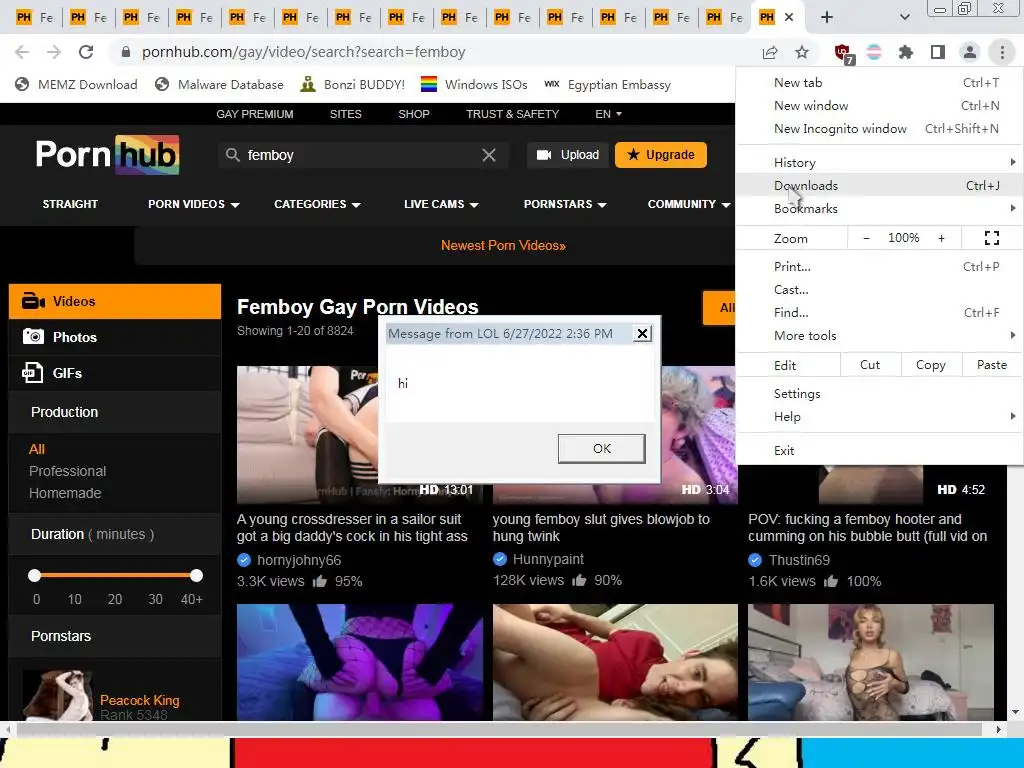Viewport: 1024px width, 768px height.
Task: Open the Extensions puzzle piece icon
Action: (906, 52)
